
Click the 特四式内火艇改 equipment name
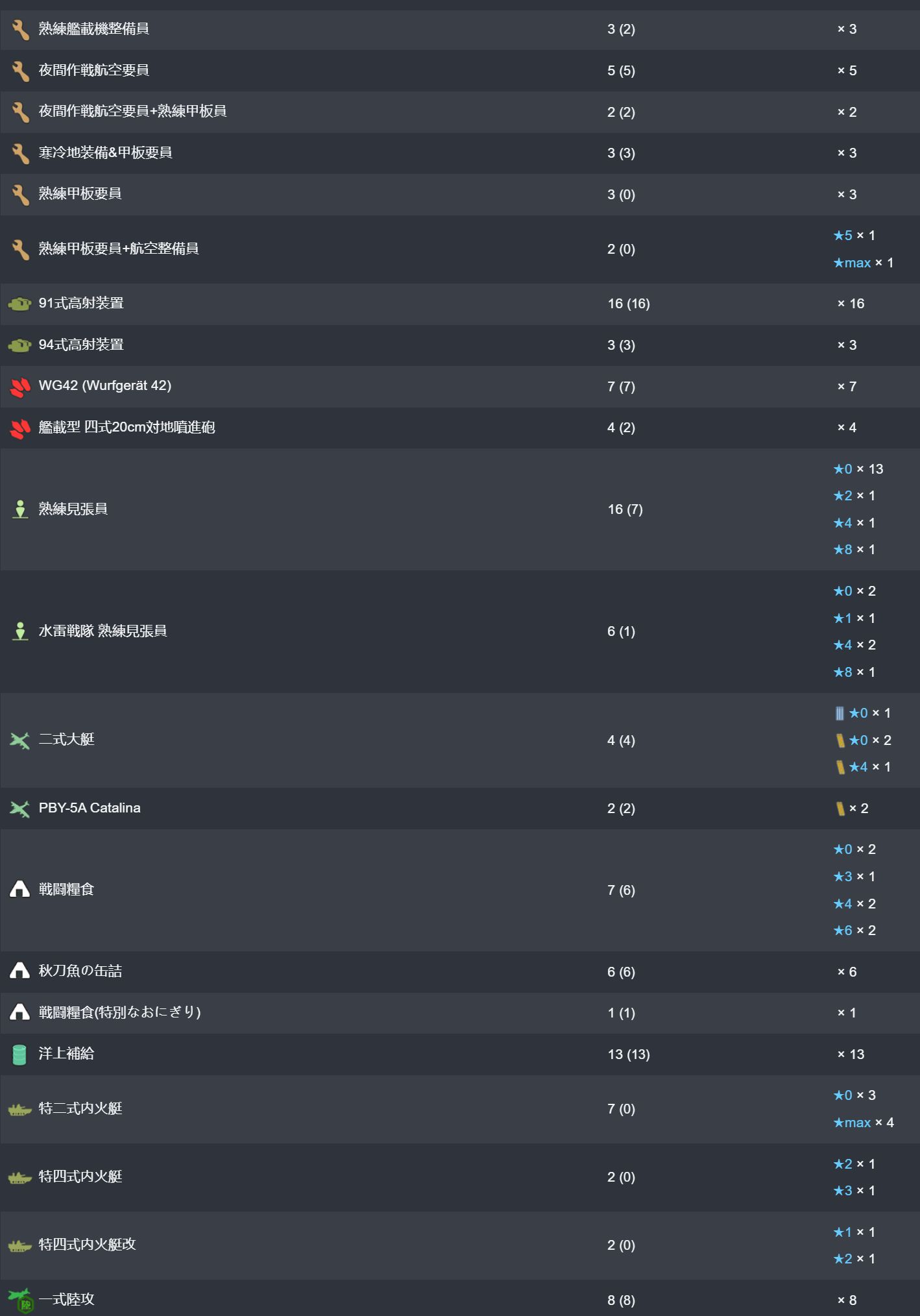[x=87, y=1245]
